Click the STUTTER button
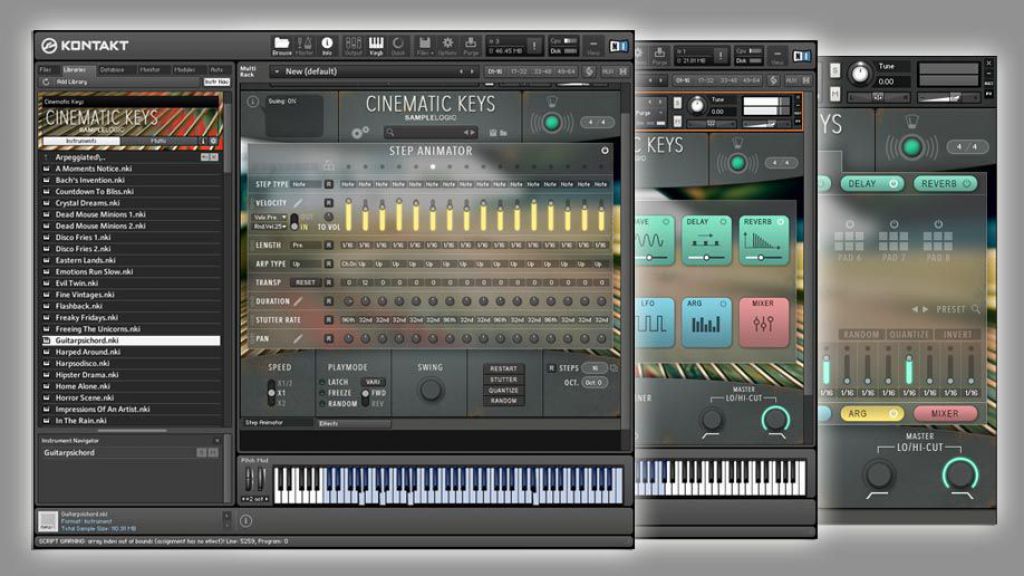1024x576 pixels. click(x=504, y=379)
